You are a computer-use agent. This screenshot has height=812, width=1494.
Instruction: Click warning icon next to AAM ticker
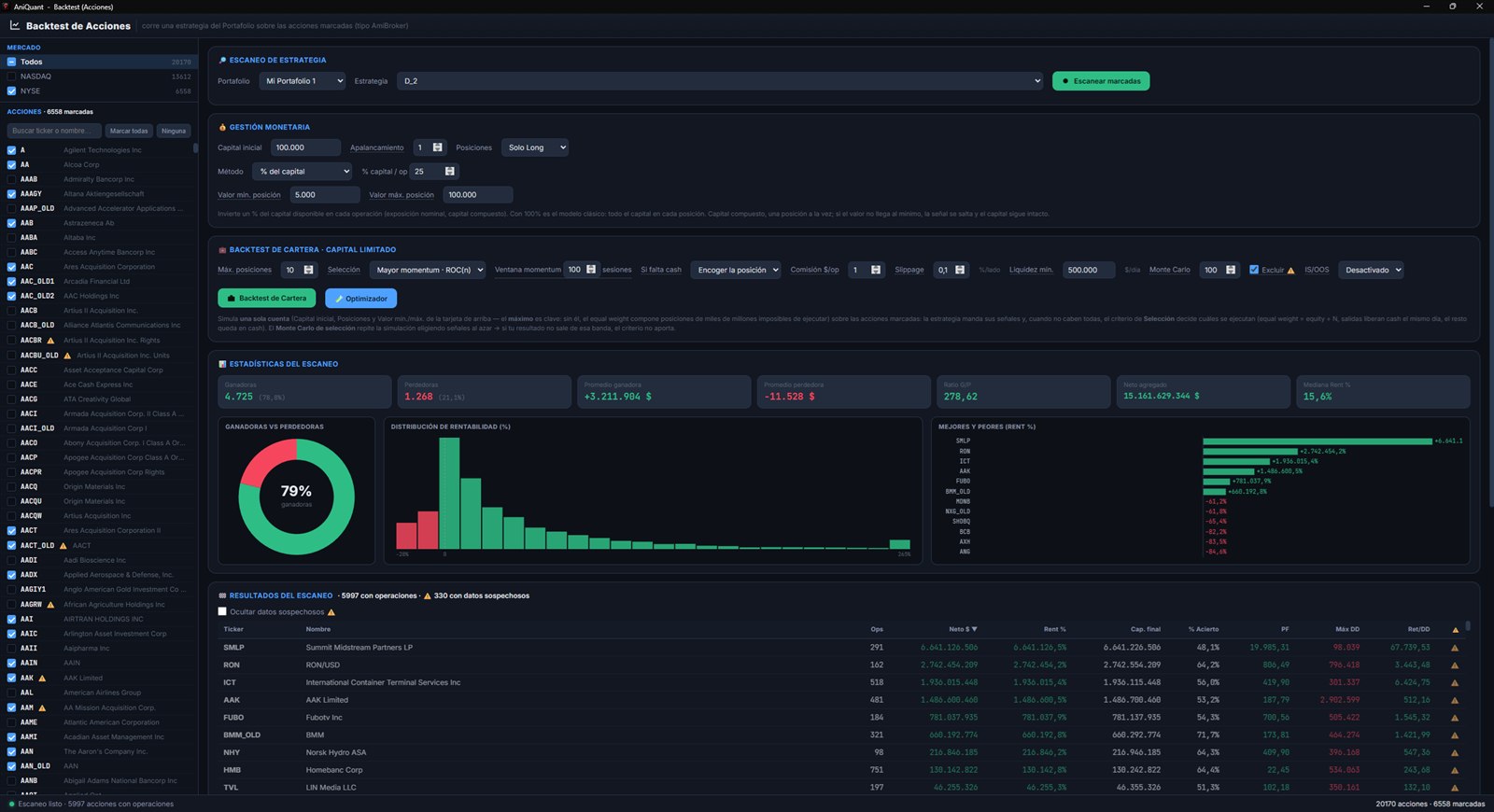(x=42, y=707)
